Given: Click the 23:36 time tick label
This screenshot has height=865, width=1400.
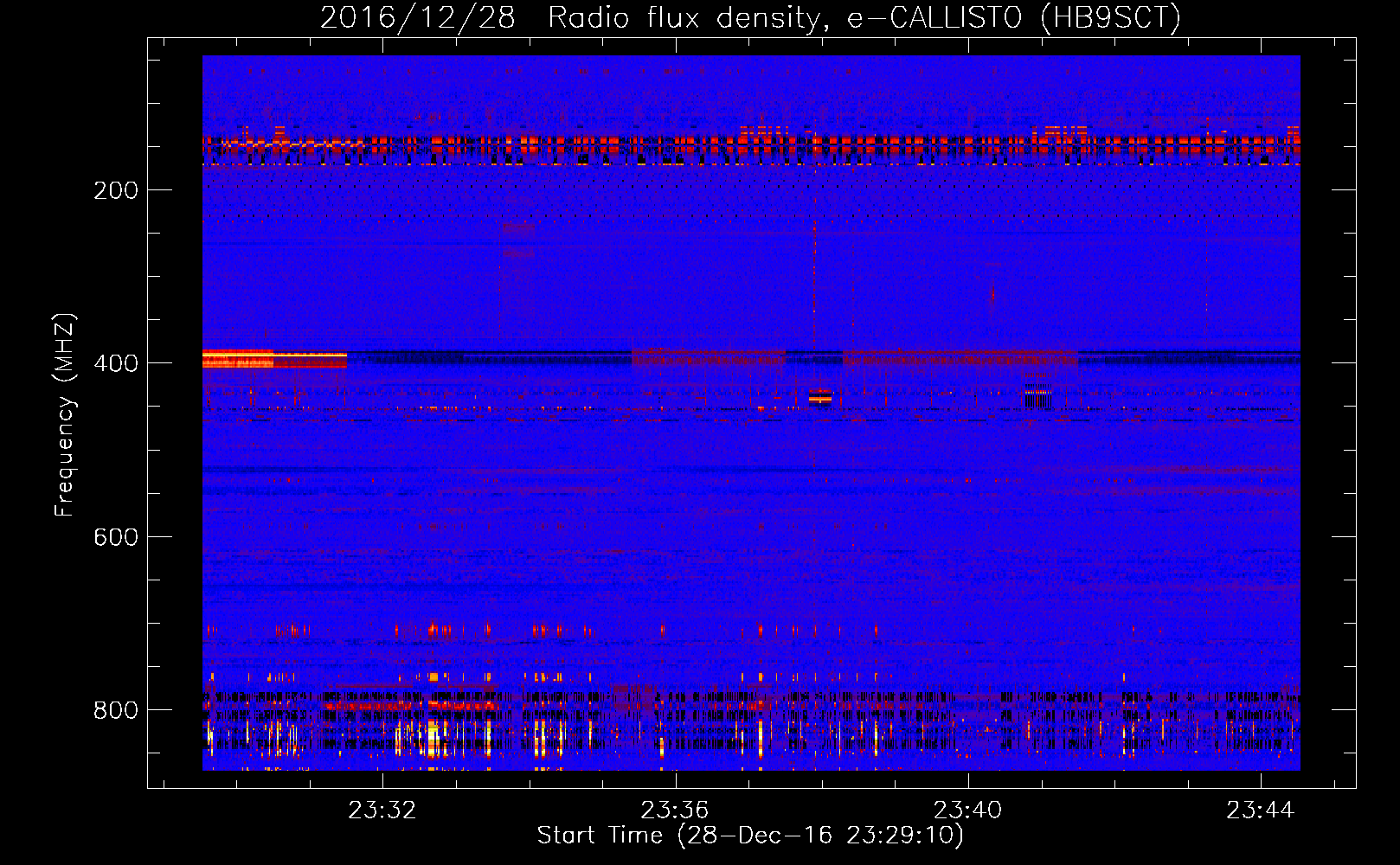Looking at the screenshot, I should click(x=674, y=810).
